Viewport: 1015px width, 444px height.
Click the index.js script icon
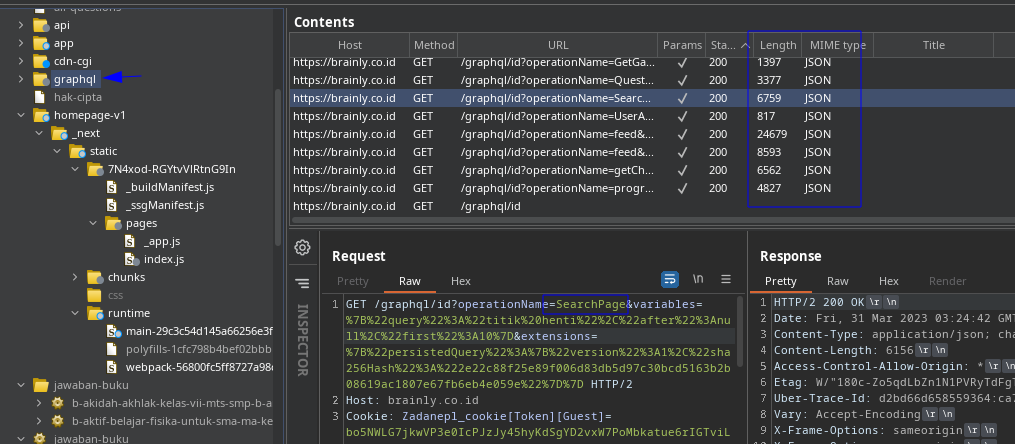[131, 260]
